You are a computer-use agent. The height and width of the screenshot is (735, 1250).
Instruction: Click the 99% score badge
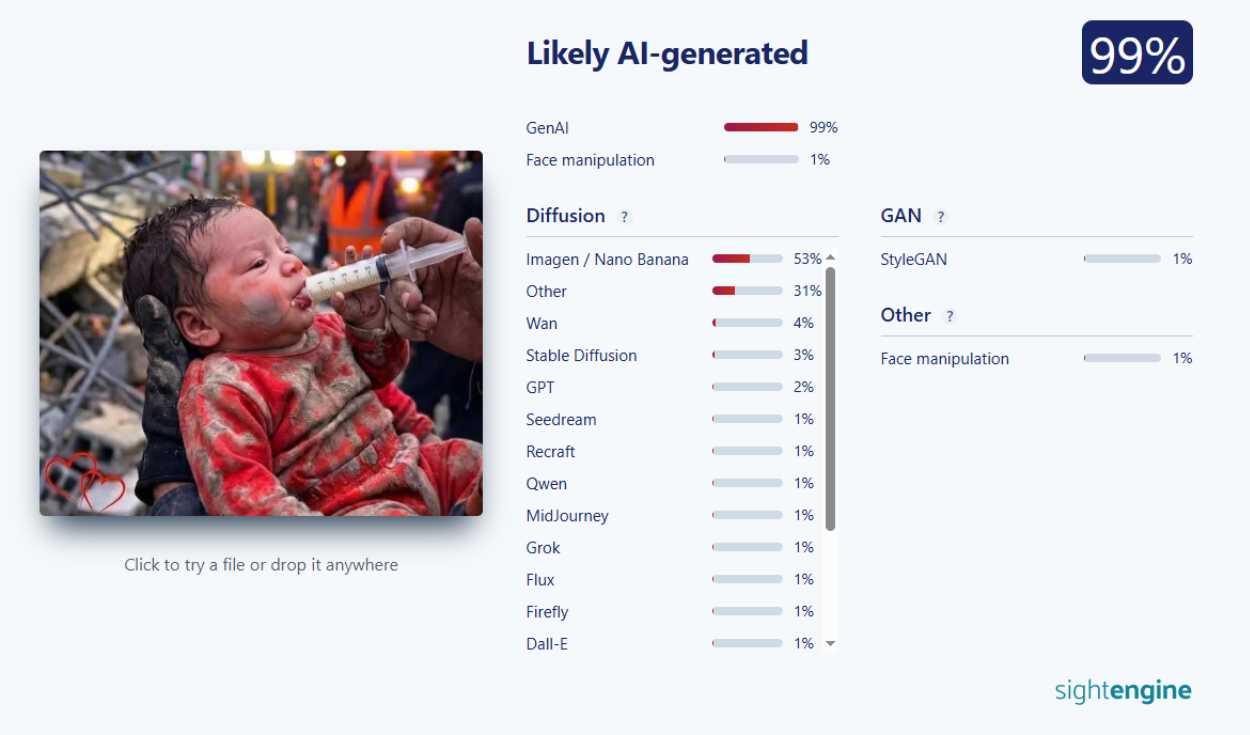pos(1137,53)
